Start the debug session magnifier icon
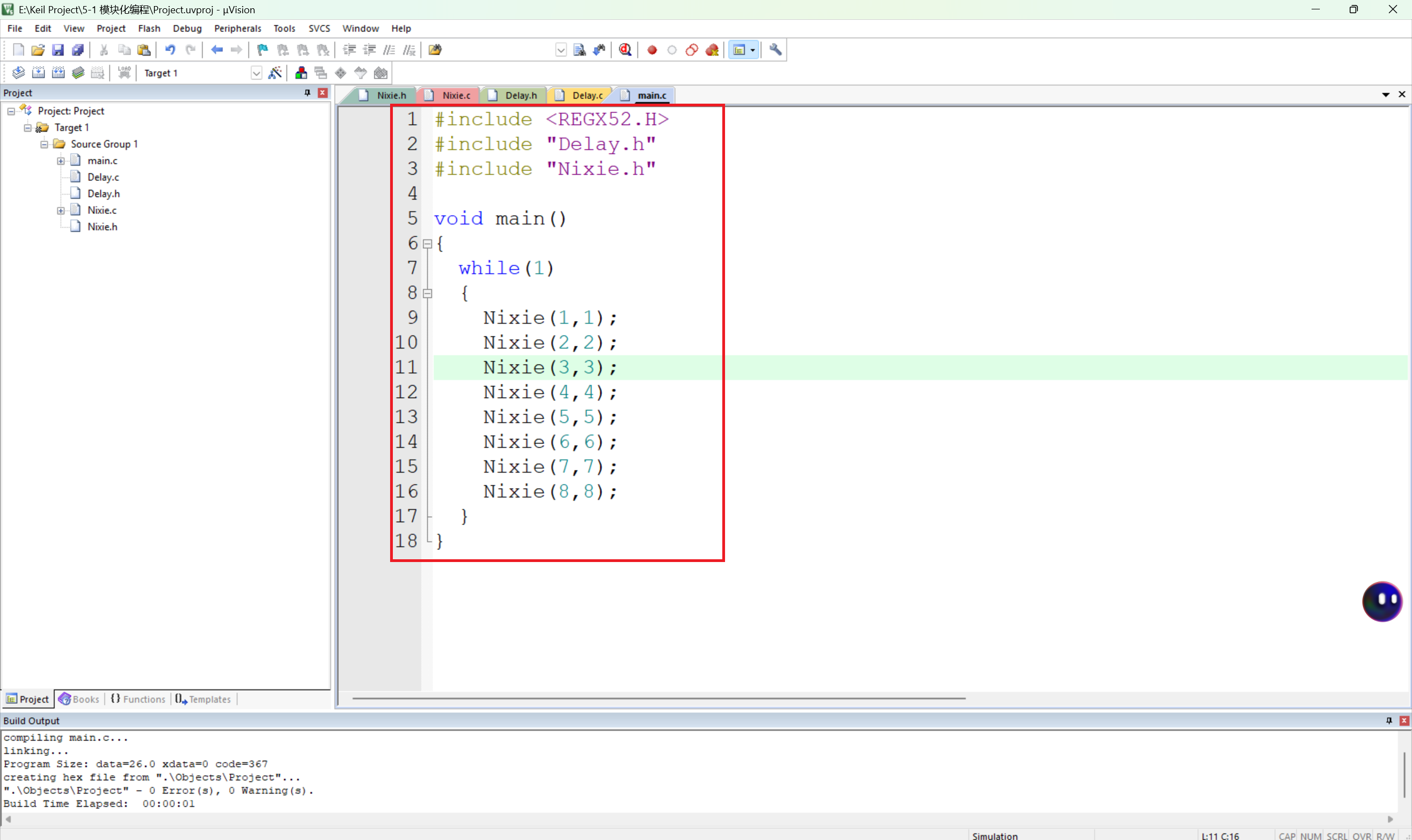This screenshot has height=840, width=1412. tap(625, 50)
